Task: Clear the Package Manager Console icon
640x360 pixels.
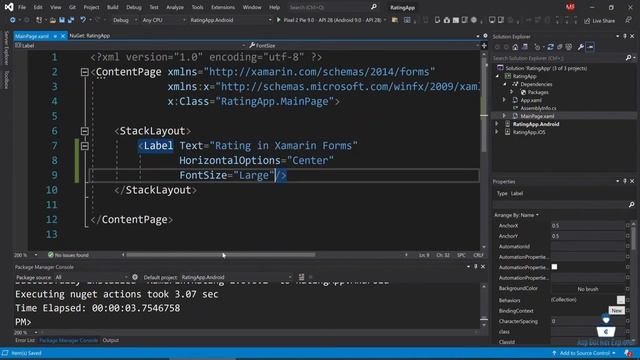Action: 301,277
